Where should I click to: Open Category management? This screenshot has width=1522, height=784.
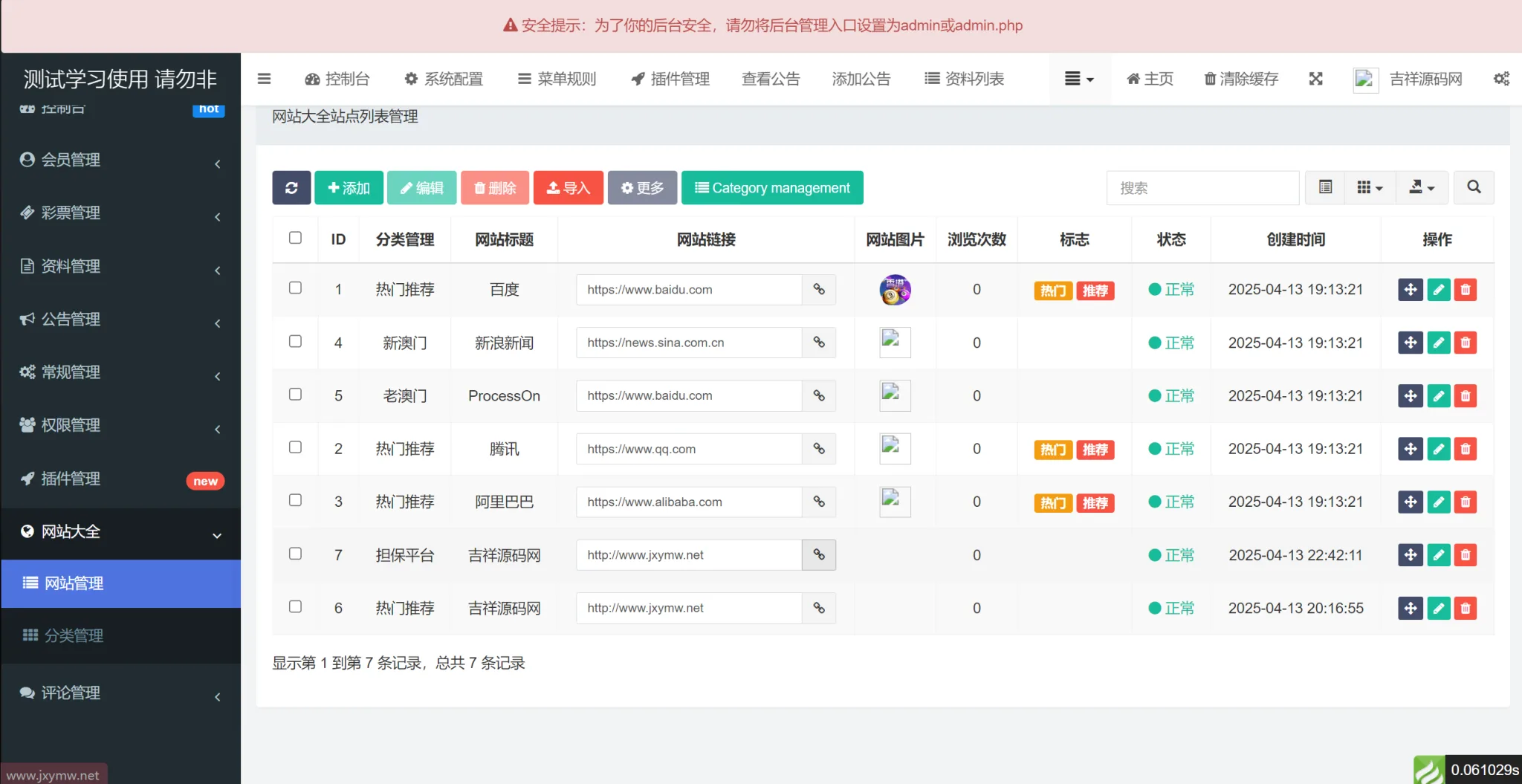(771, 187)
